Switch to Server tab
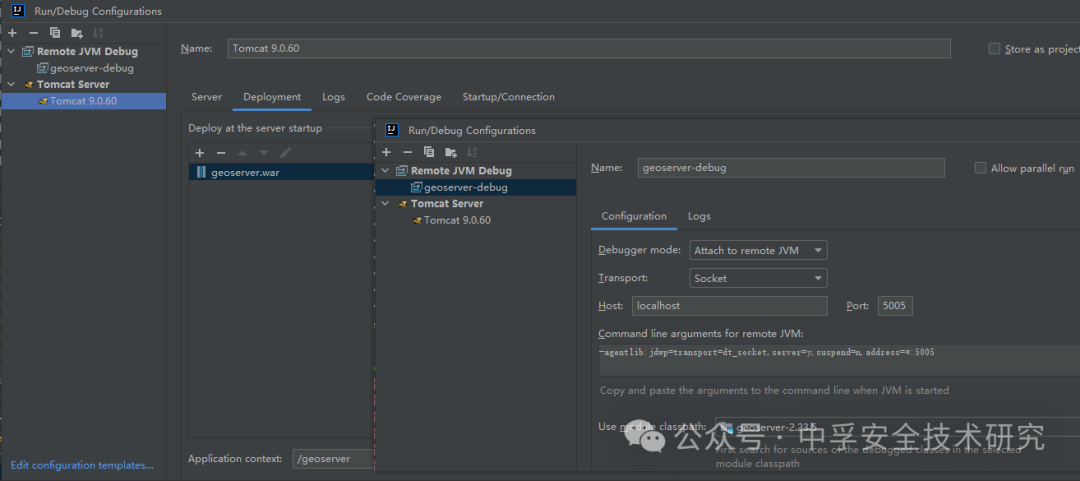Screen dimensions: 1080x481 tap(207, 97)
